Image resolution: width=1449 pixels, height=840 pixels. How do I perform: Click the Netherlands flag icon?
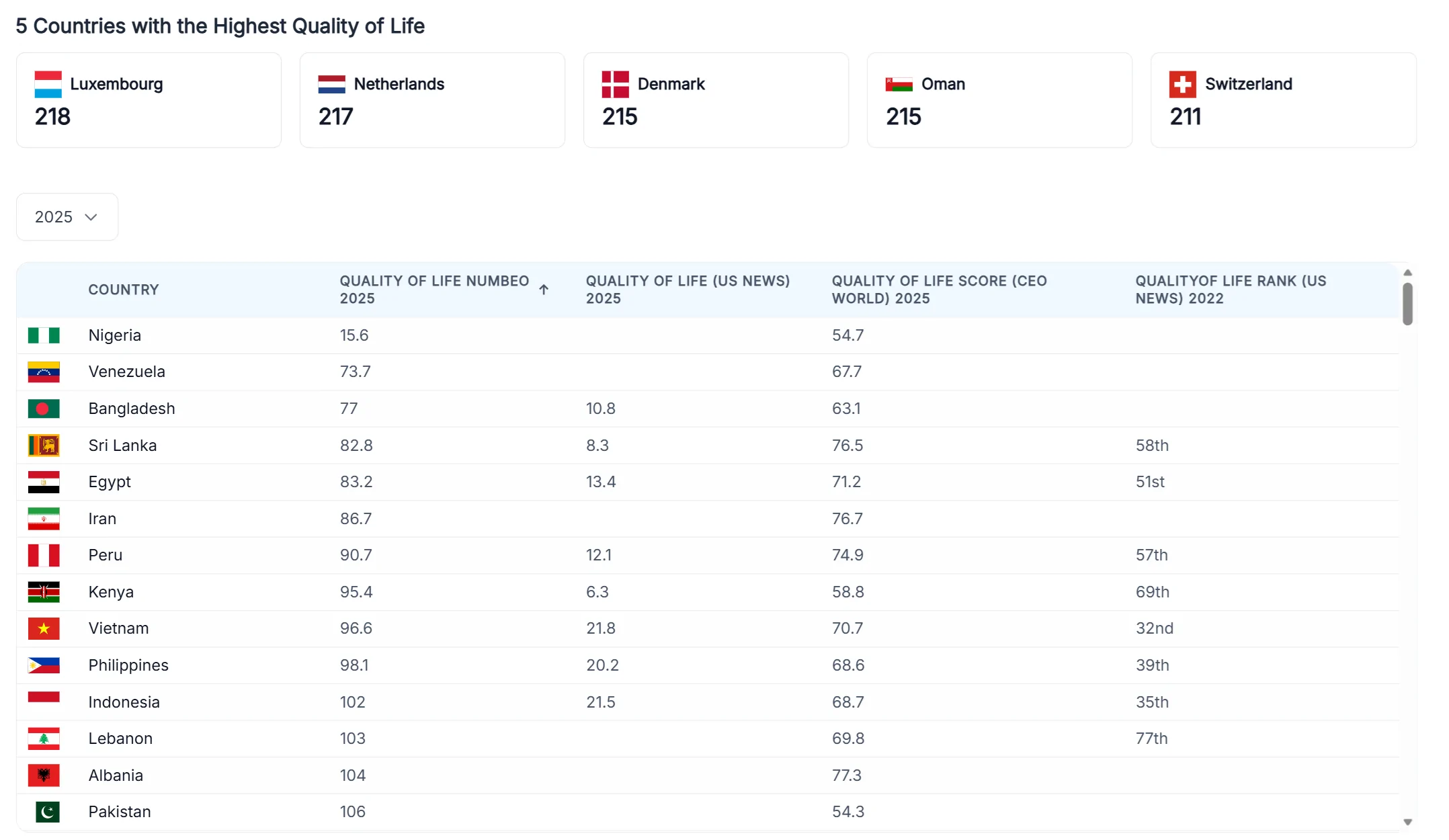[331, 84]
